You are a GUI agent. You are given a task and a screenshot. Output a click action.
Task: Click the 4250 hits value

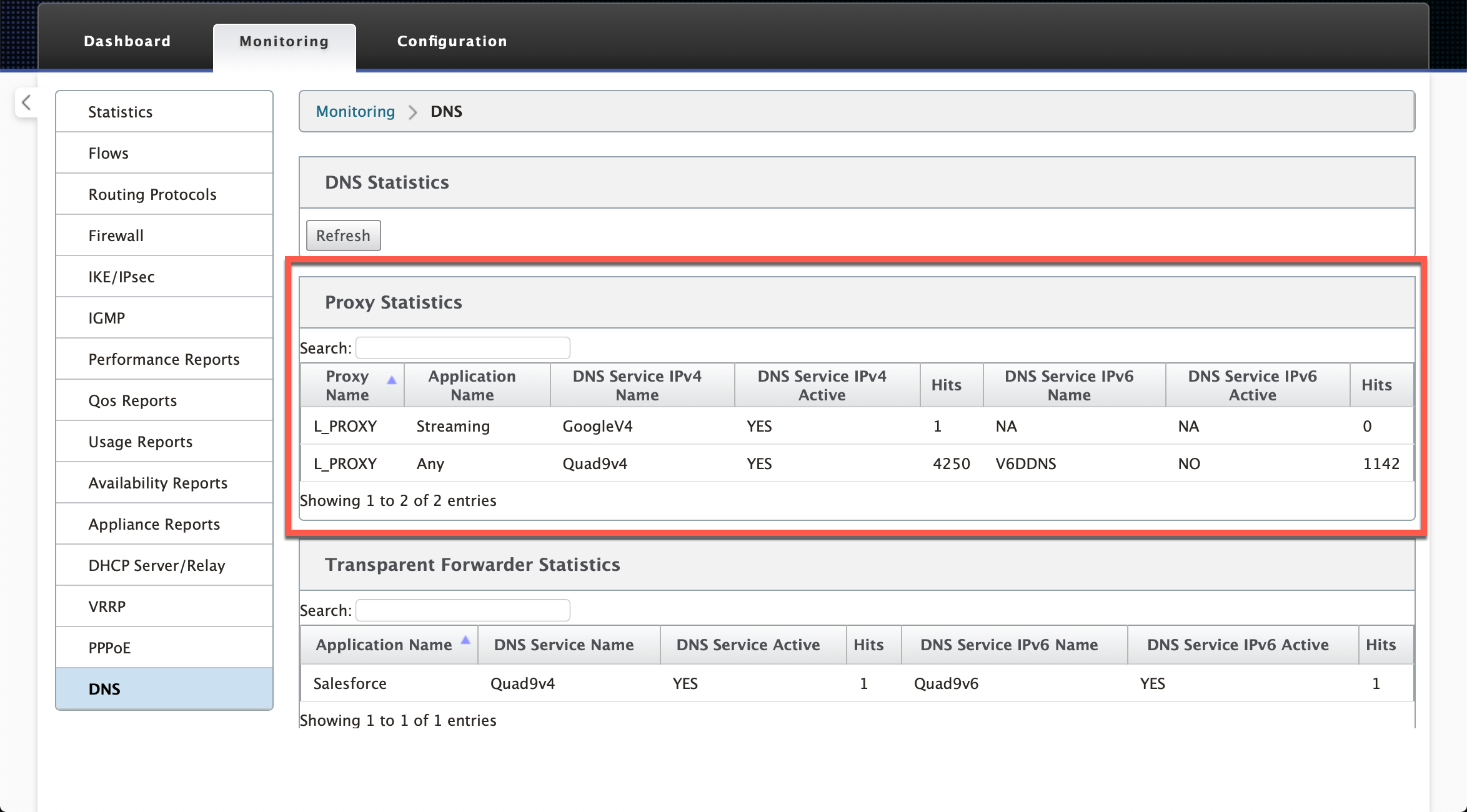[x=952, y=463]
